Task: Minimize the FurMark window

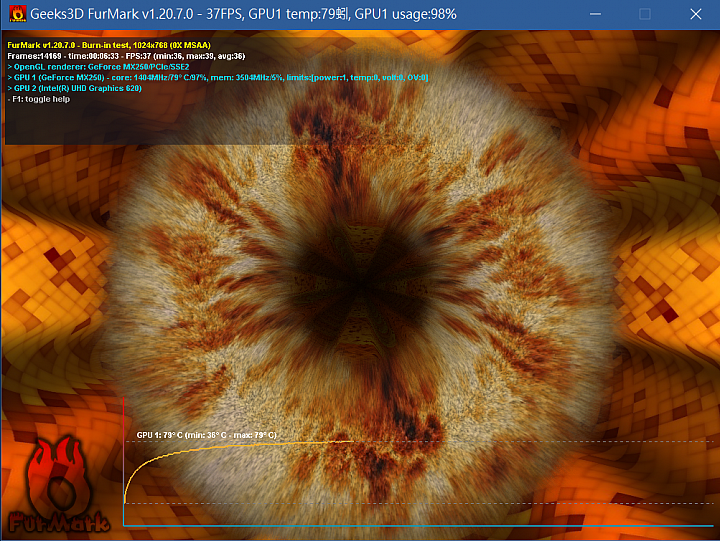Action: point(595,14)
